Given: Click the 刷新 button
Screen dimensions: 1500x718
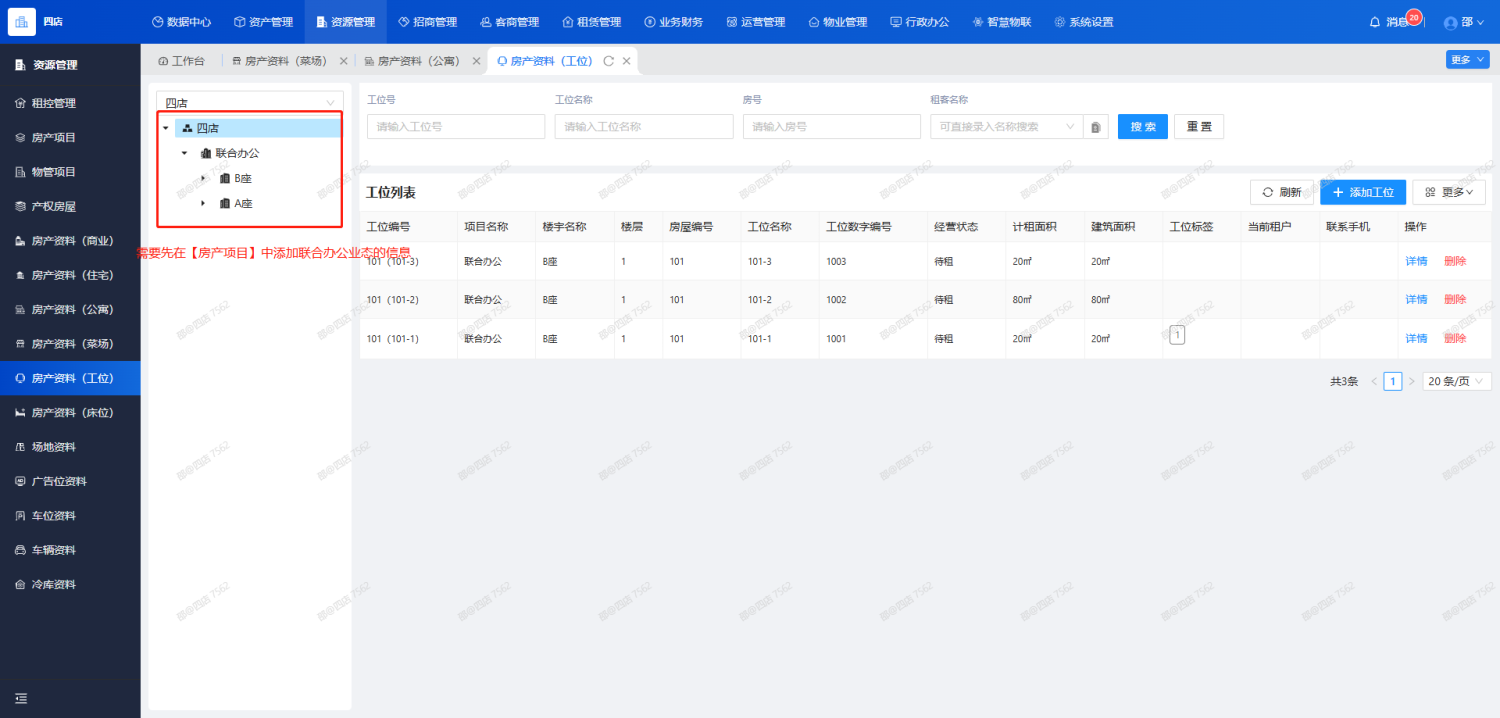Looking at the screenshot, I should [1281, 192].
